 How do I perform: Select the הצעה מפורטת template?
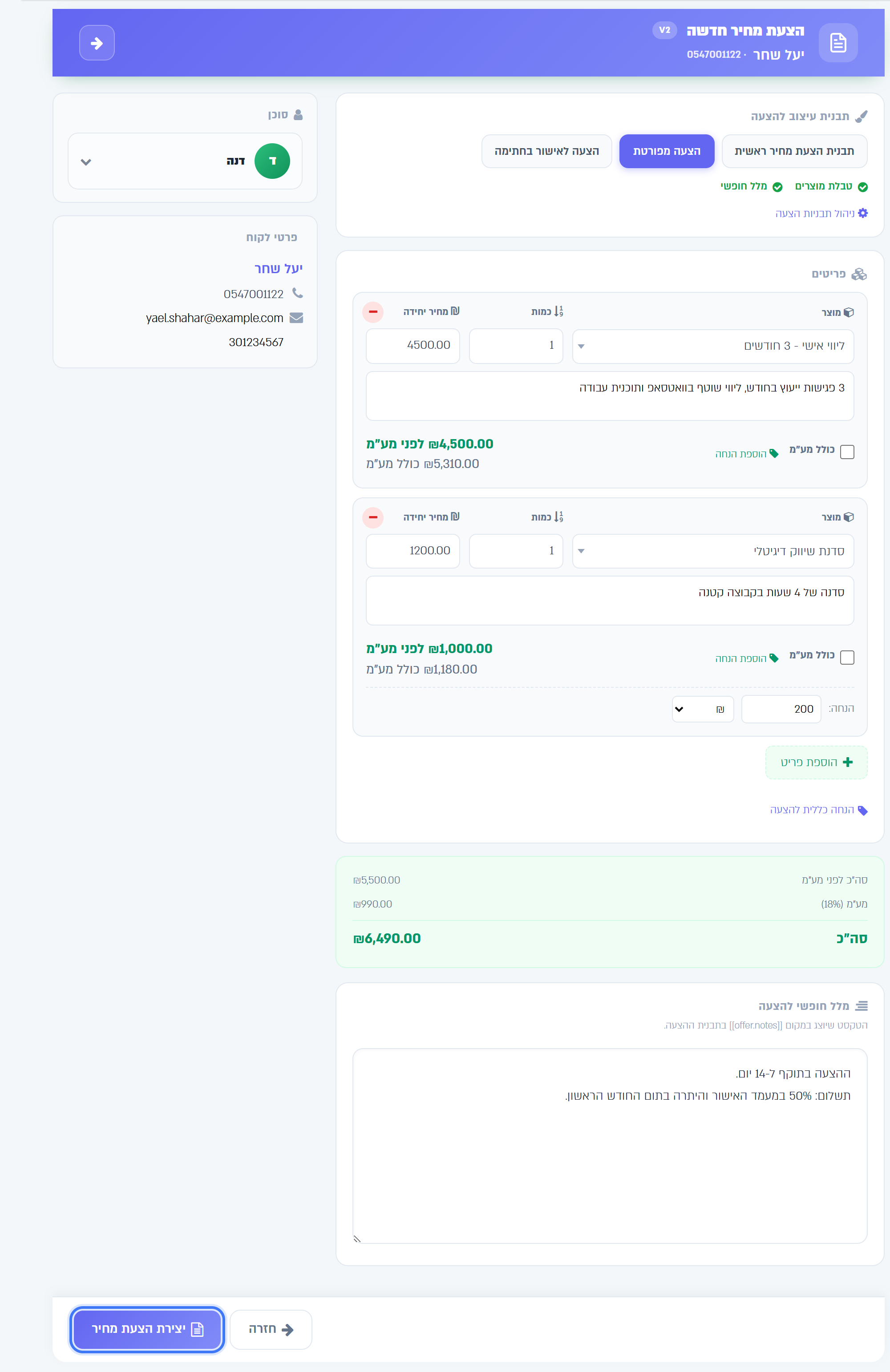[x=667, y=151]
